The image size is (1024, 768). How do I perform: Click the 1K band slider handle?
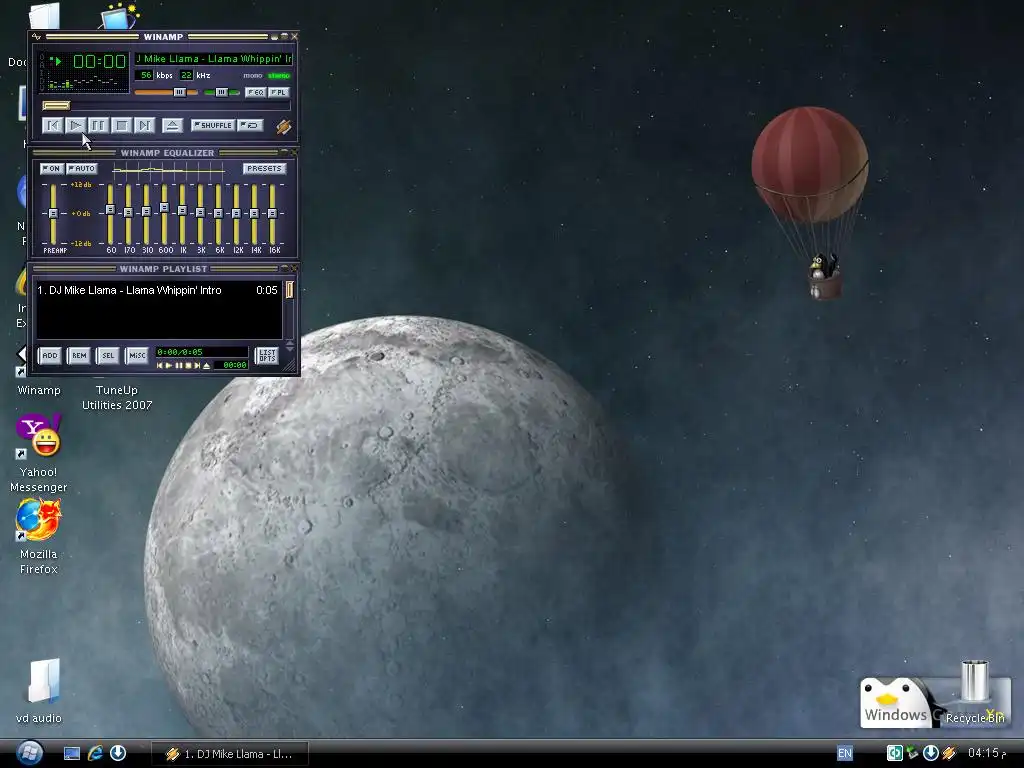tap(182, 211)
